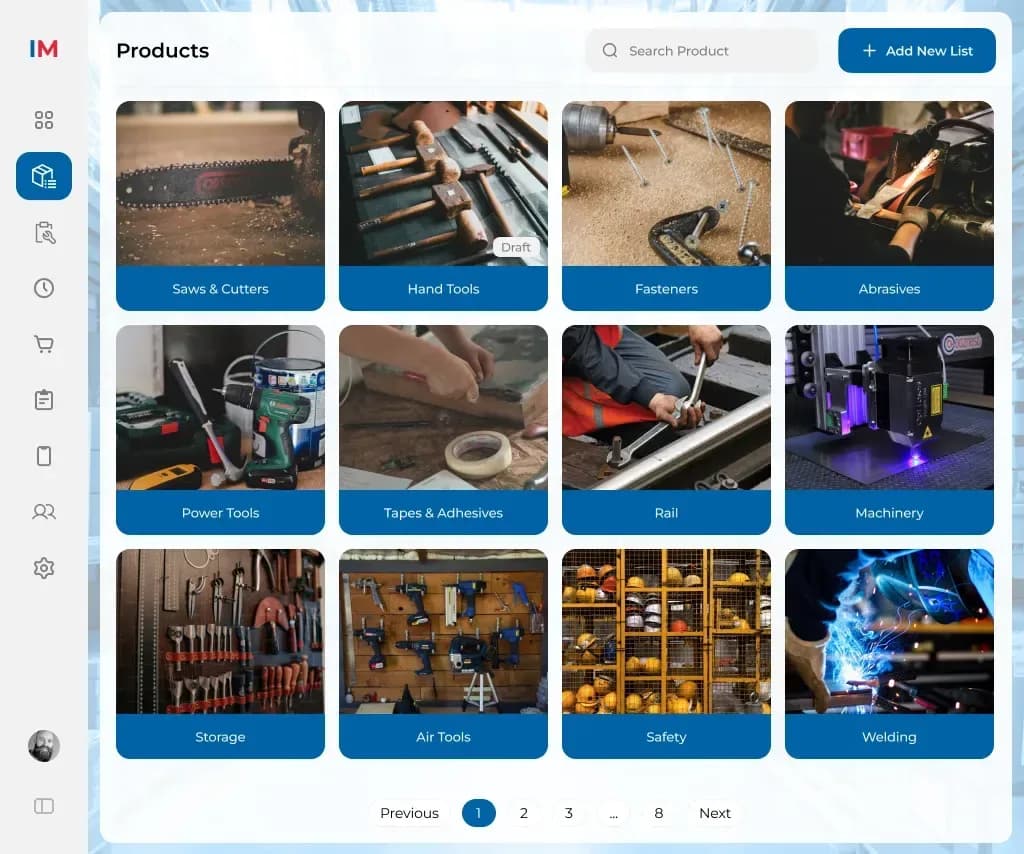The image size is (1024, 854).
Task: Go to page 2
Action: (524, 813)
